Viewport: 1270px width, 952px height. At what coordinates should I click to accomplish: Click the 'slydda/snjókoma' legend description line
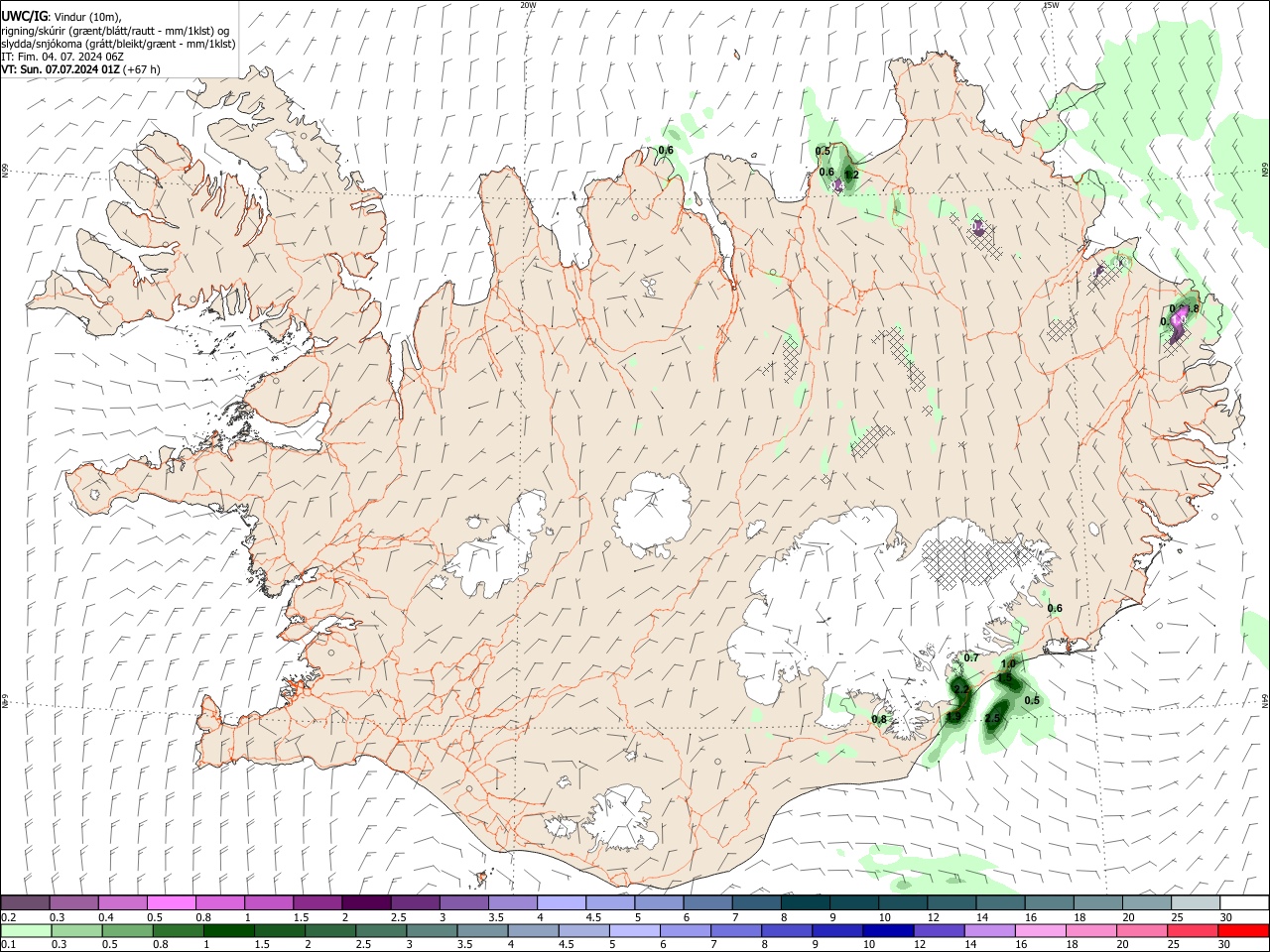tap(118, 44)
